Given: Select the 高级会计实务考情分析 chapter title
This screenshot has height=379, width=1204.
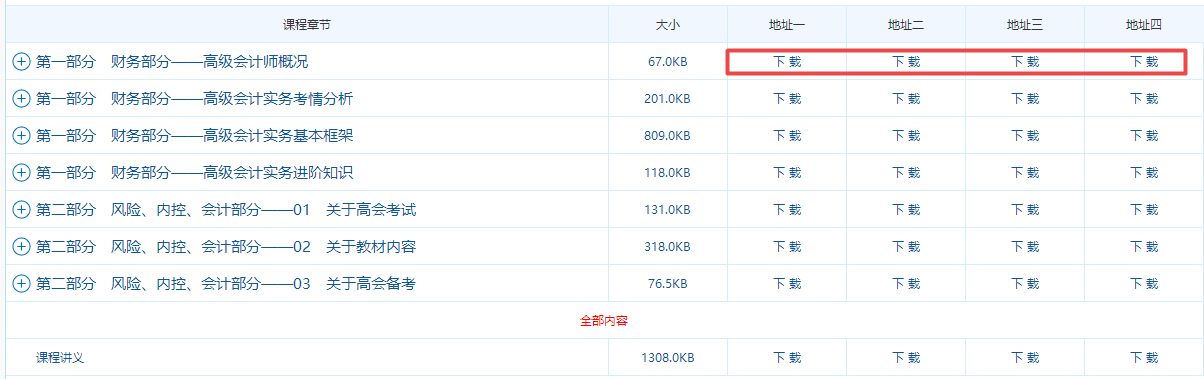Looking at the screenshot, I should [194, 99].
